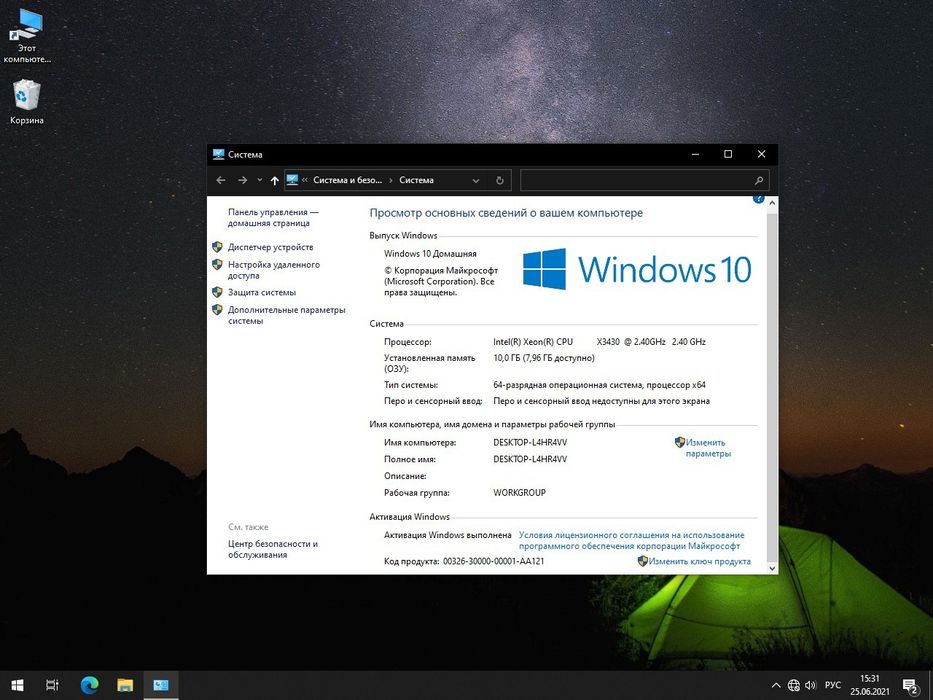This screenshot has width=933, height=700.
Task: Go up one level with Up arrow
Action: coord(274,180)
